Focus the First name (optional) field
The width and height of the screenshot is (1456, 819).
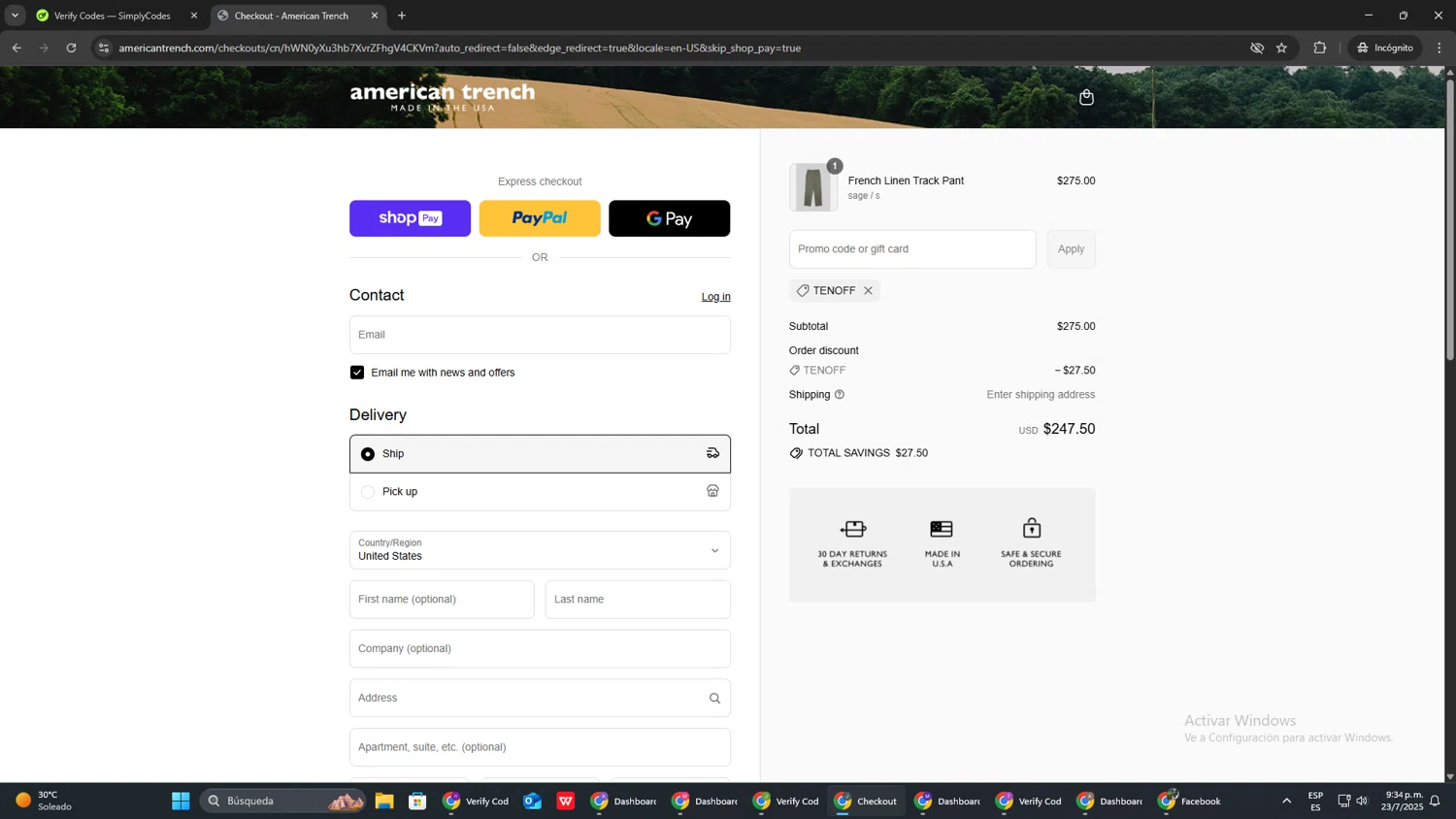tap(442, 600)
